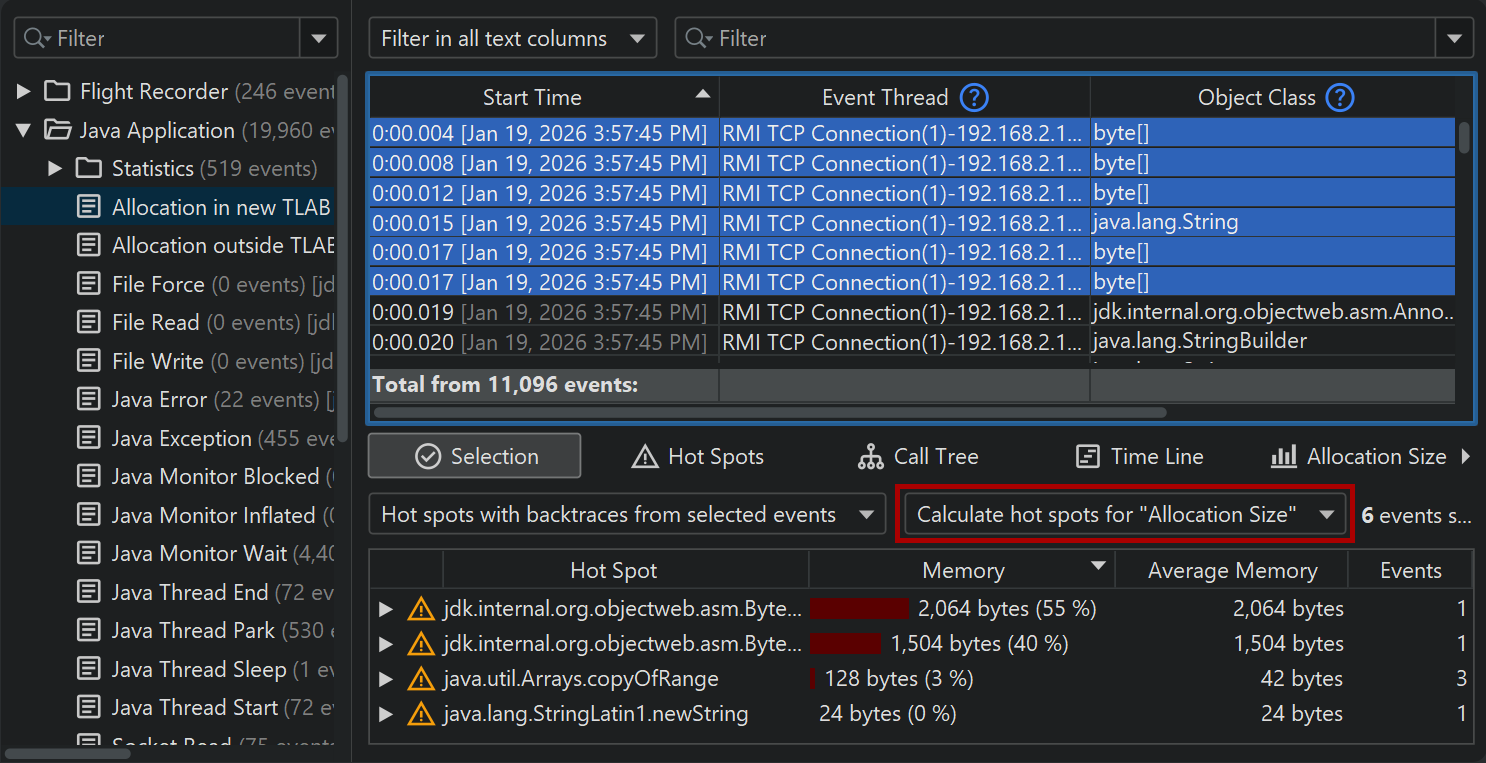Select the Java Thread Park event type
The image size is (1486, 763).
(x=193, y=631)
